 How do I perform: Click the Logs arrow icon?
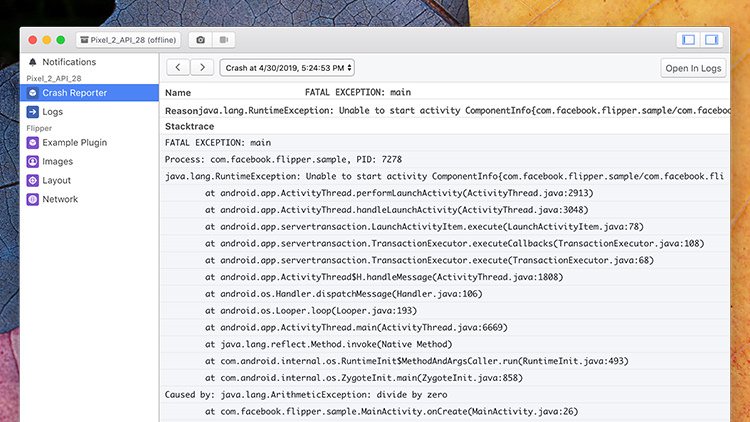[x=33, y=112]
